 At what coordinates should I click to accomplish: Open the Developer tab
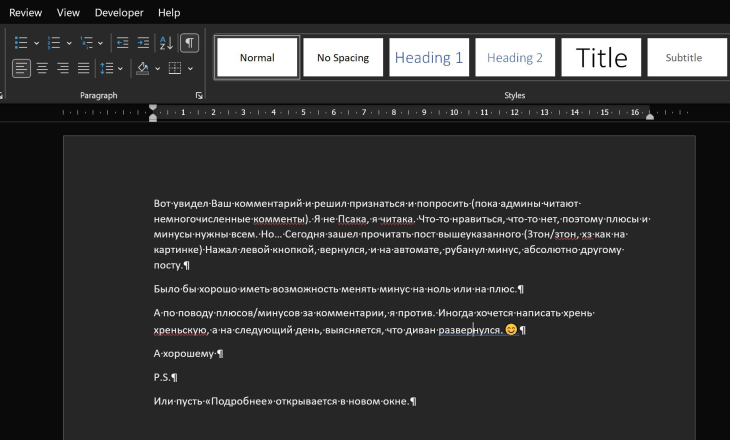pyautogui.click(x=119, y=13)
